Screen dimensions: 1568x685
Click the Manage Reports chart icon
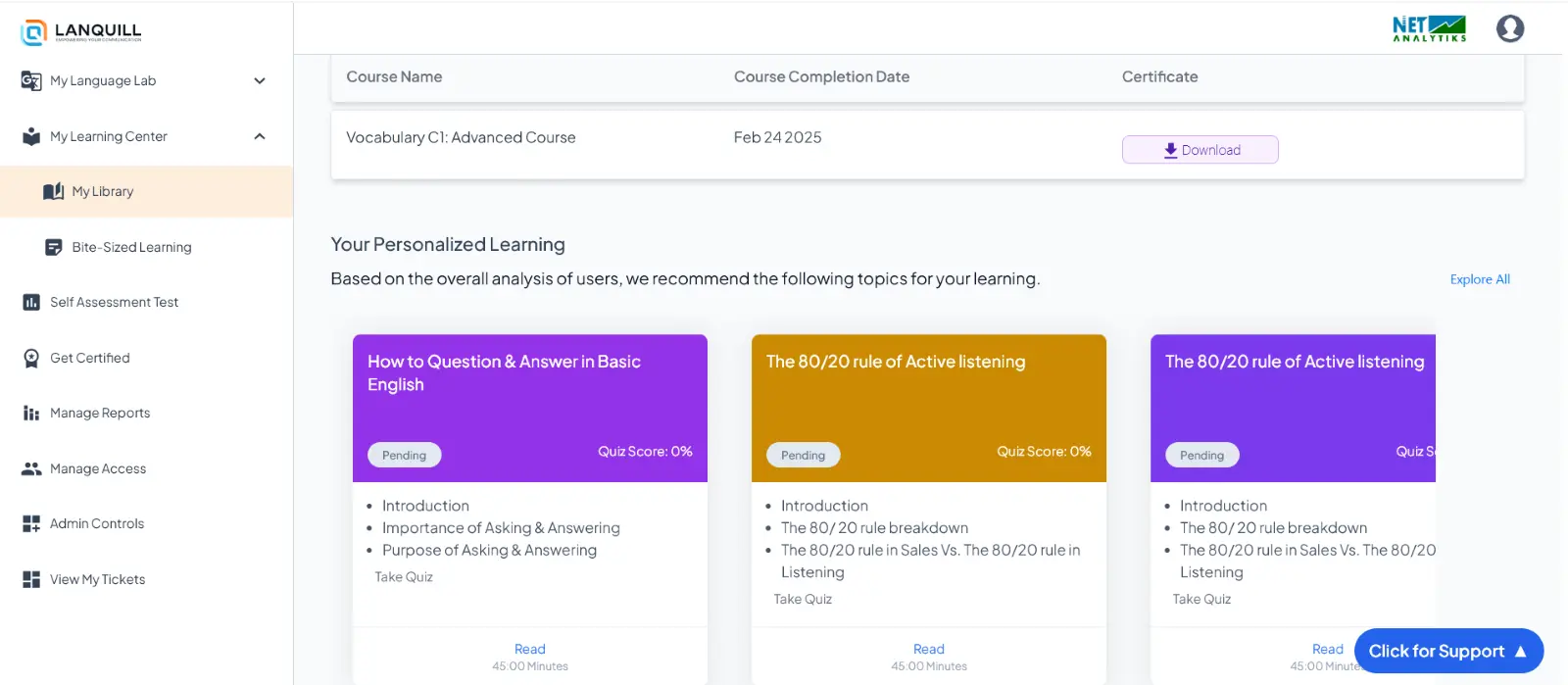coord(31,414)
